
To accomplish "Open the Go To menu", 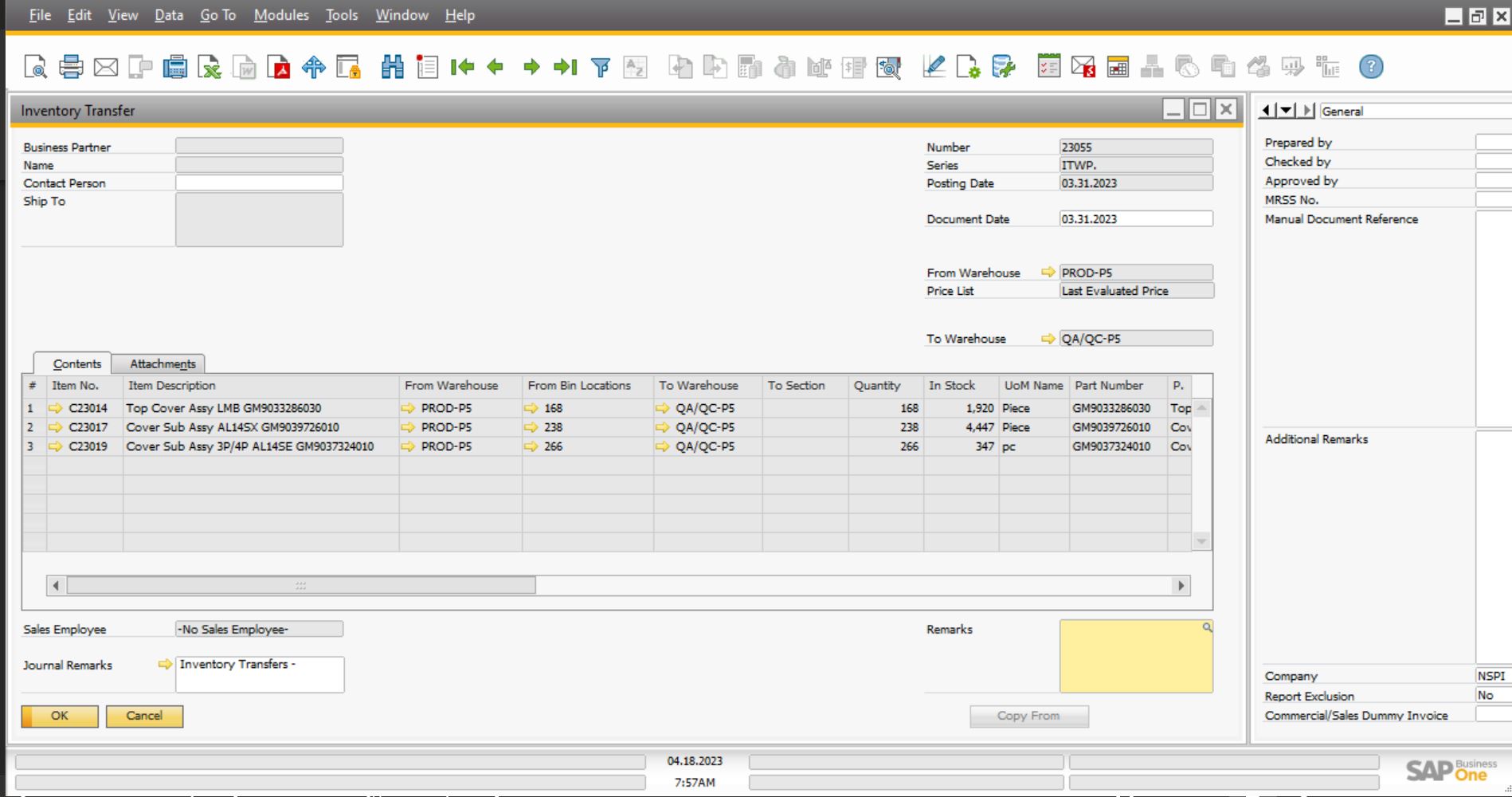I will (218, 15).
